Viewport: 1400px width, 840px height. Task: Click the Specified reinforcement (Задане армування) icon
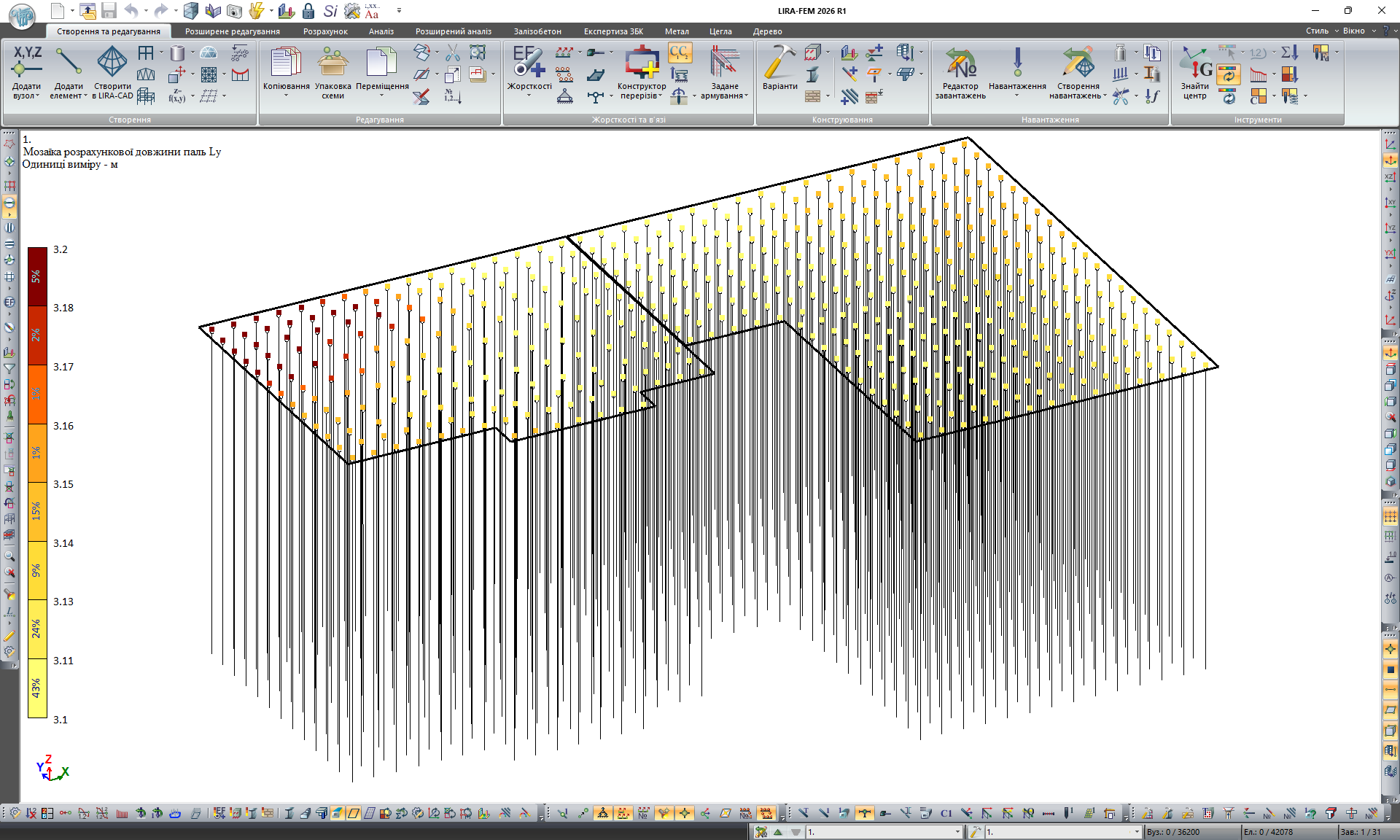click(x=724, y=63)
